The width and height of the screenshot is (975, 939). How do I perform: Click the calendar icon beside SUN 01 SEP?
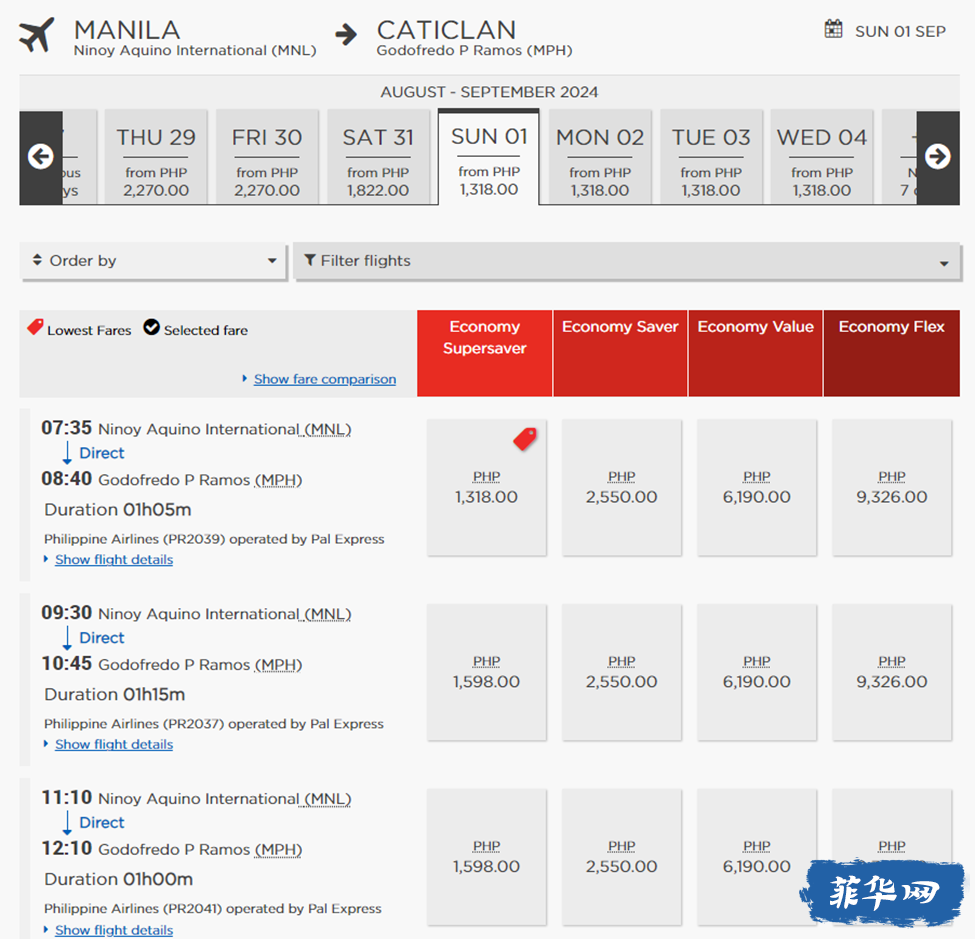coord(833,30)
